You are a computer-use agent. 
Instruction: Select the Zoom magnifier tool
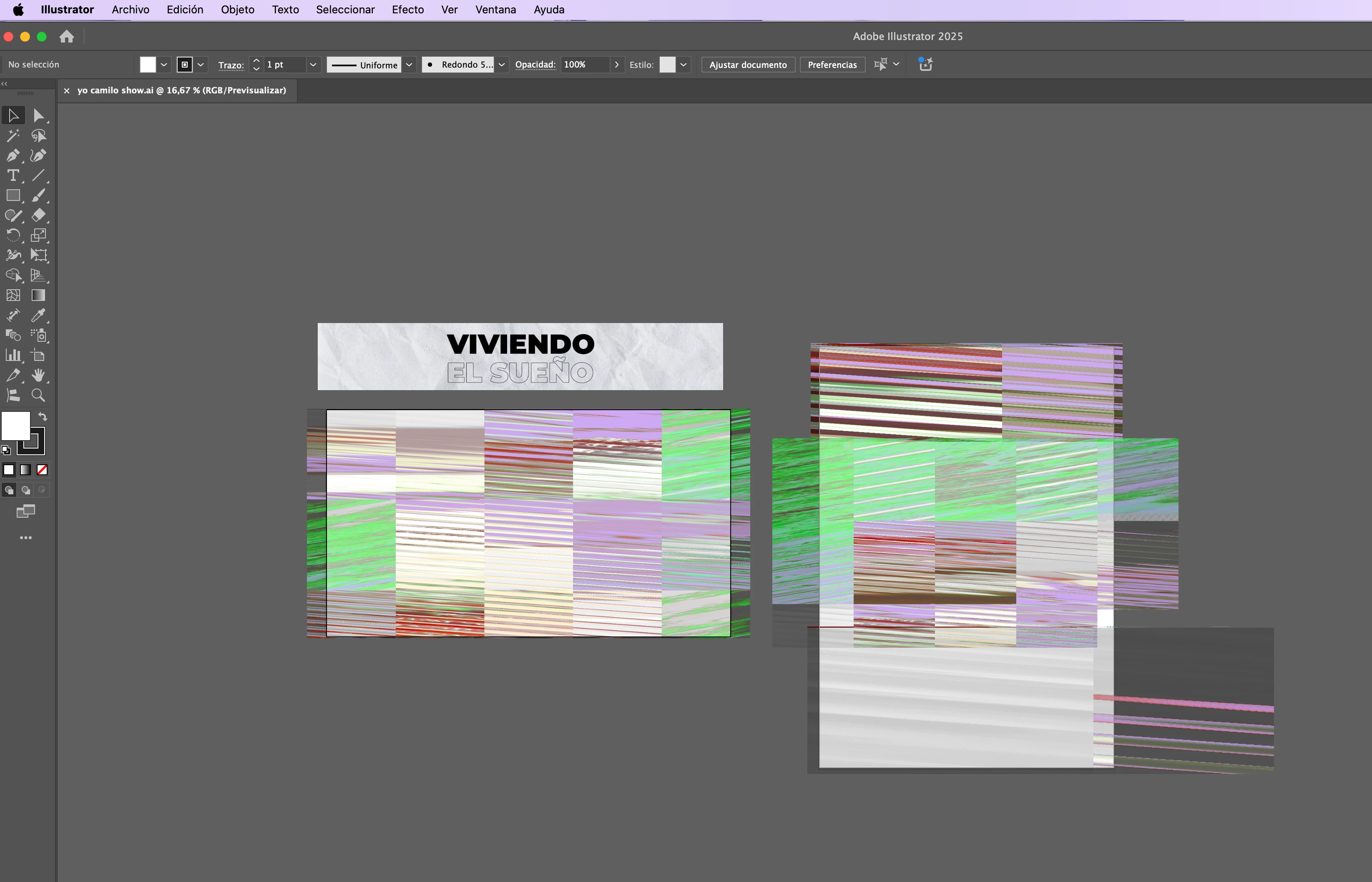38,395
